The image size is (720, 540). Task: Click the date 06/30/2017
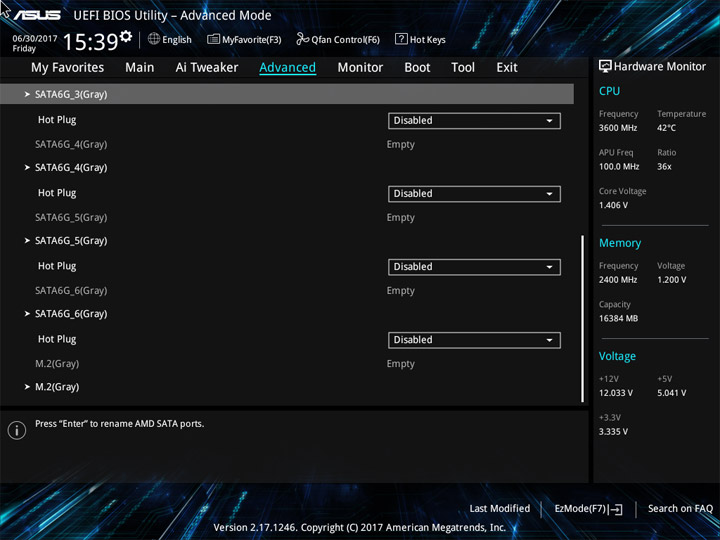(x=35, y=39)
